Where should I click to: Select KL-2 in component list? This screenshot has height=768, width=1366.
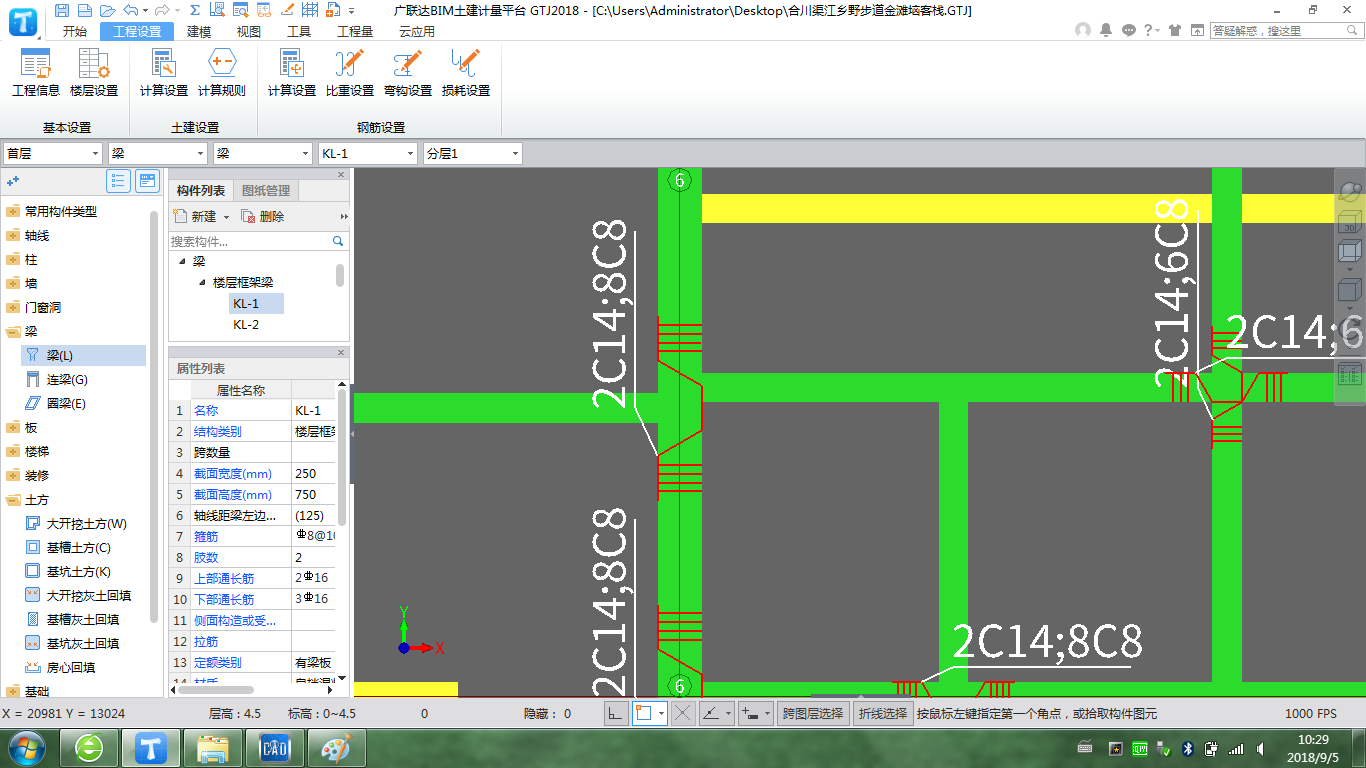246,325
